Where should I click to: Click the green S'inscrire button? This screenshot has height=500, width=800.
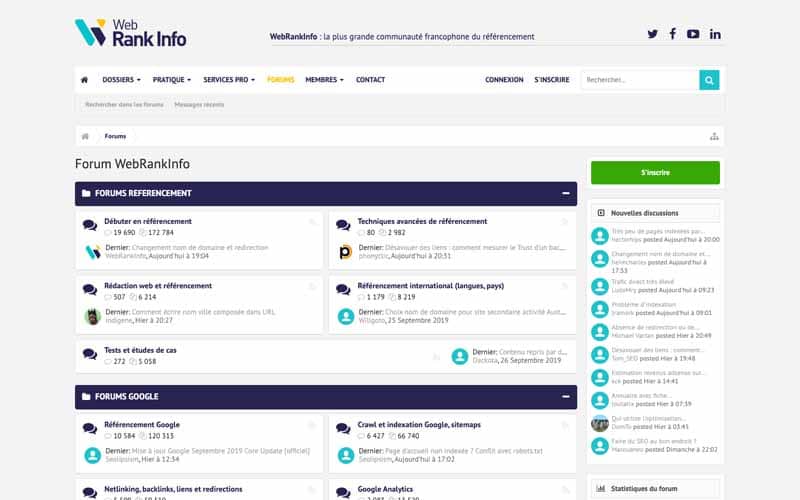coord(655,172)
